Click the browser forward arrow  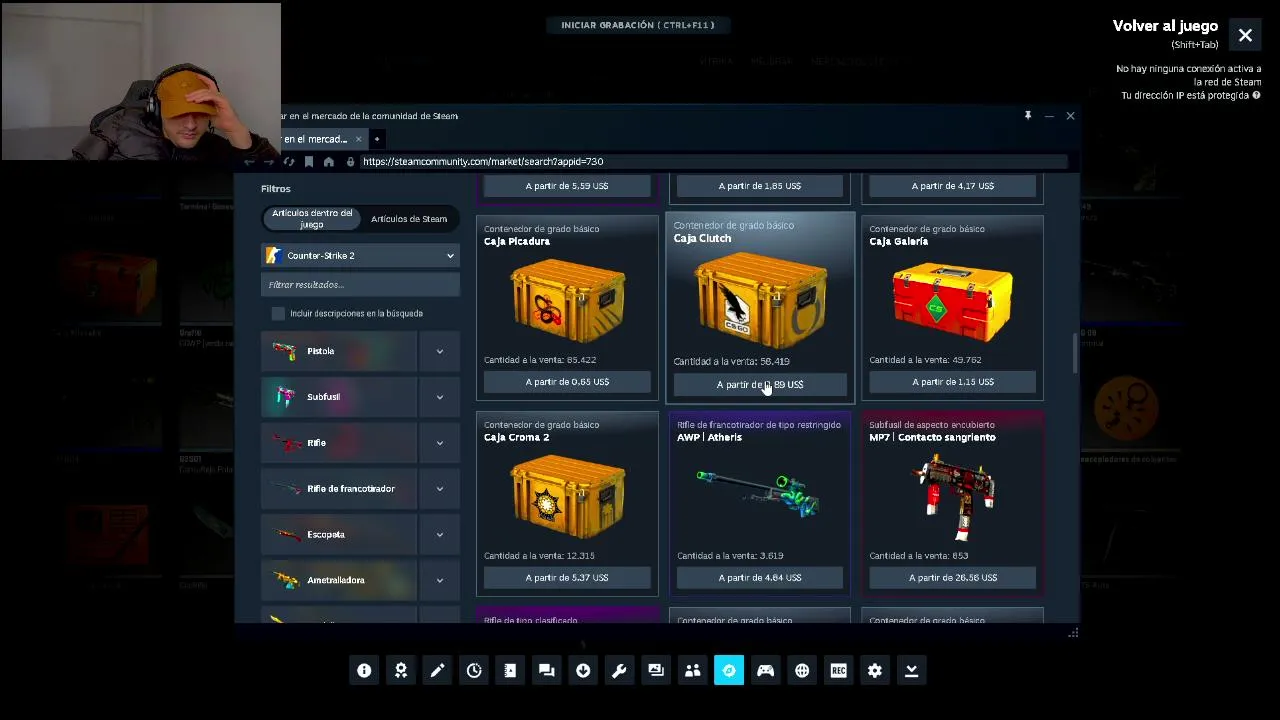tap(268, 161)
